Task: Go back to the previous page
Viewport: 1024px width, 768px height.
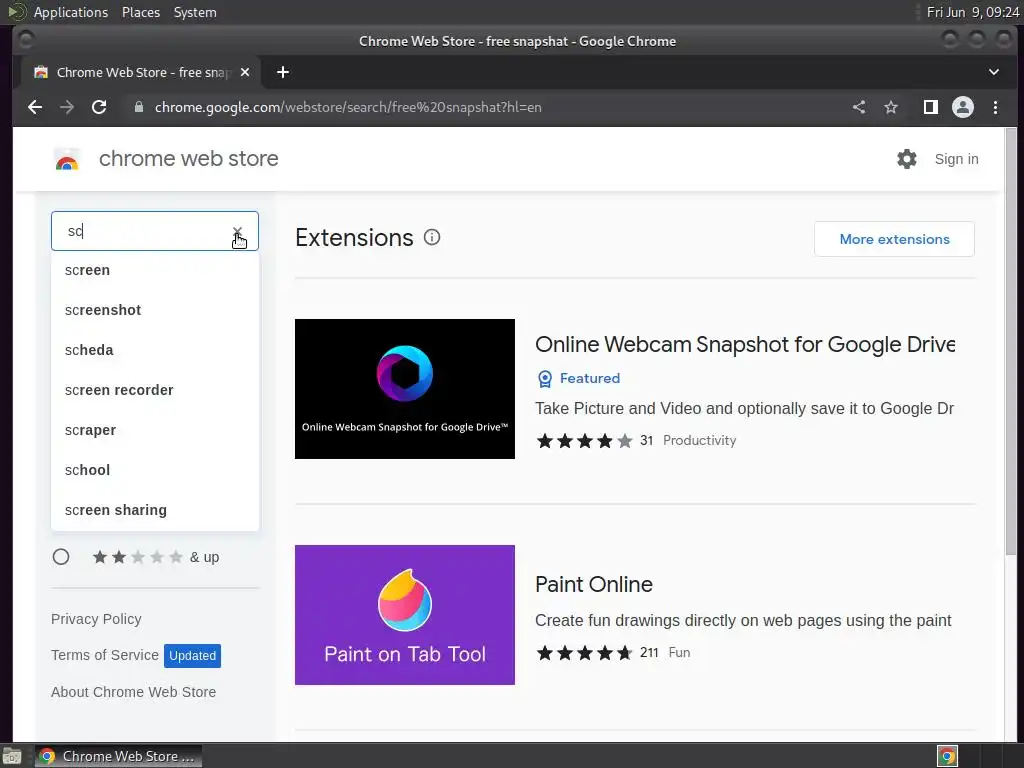Action: [35, 107]
